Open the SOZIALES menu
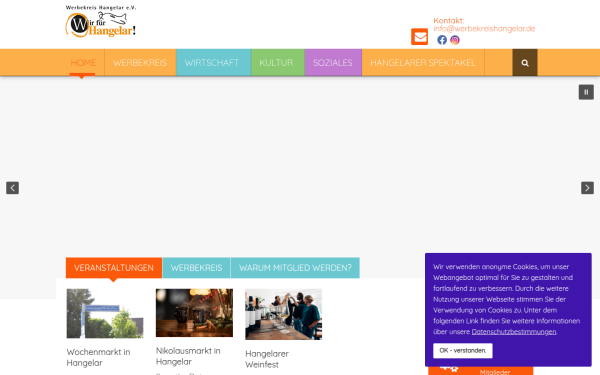Image resolution: width=600 pixels, height=375 pixels. (x=333, y=62)
